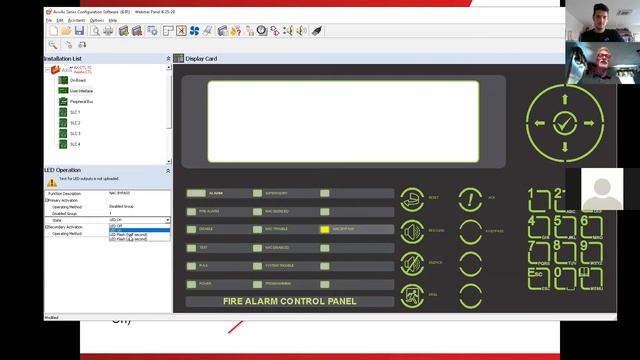Select the NAC TROUBLE LED indicator
640x360 pixels.
coord(257,229)
